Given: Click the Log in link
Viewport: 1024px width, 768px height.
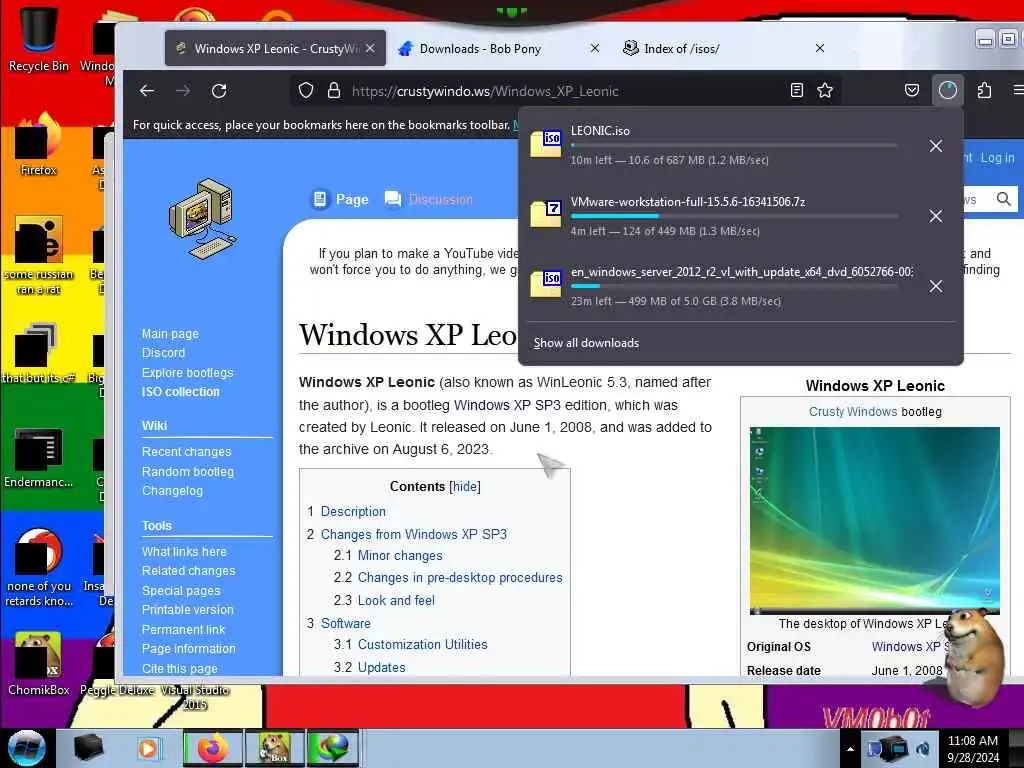Looking at the screenshot, I should point(997,157).
